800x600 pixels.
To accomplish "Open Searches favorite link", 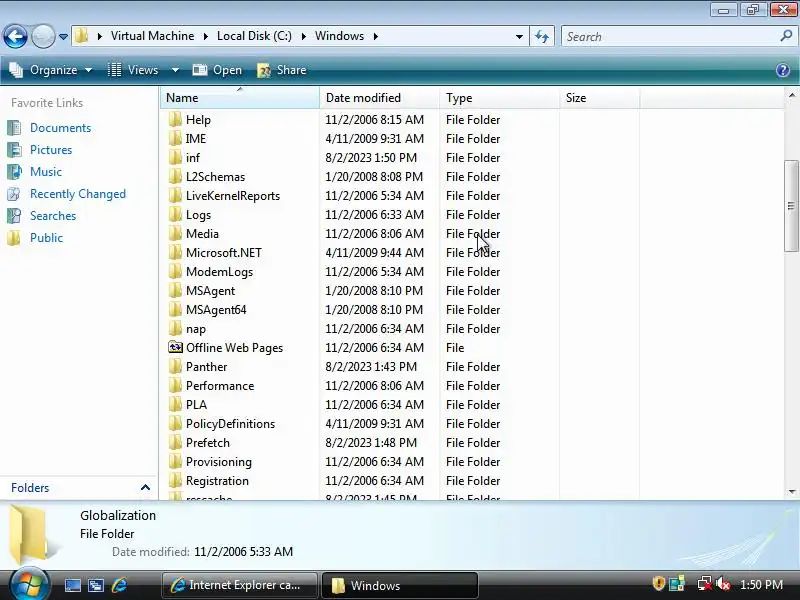I will 53,216.
